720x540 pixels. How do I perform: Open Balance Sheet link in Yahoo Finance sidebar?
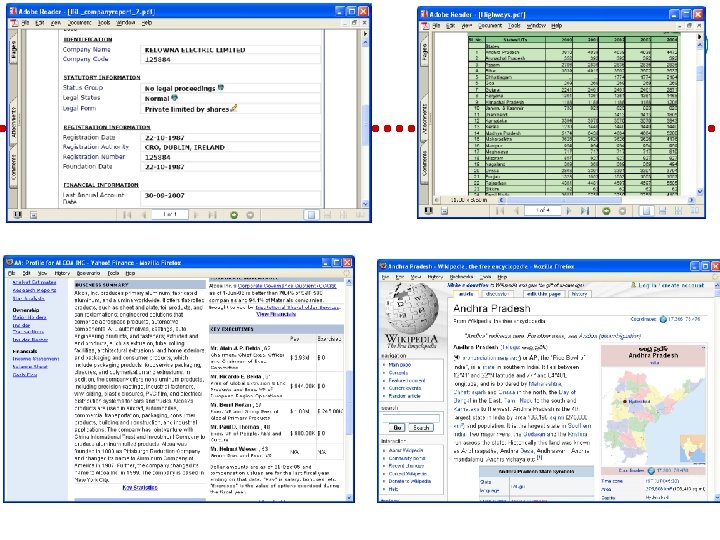click(x=30, y=367)
